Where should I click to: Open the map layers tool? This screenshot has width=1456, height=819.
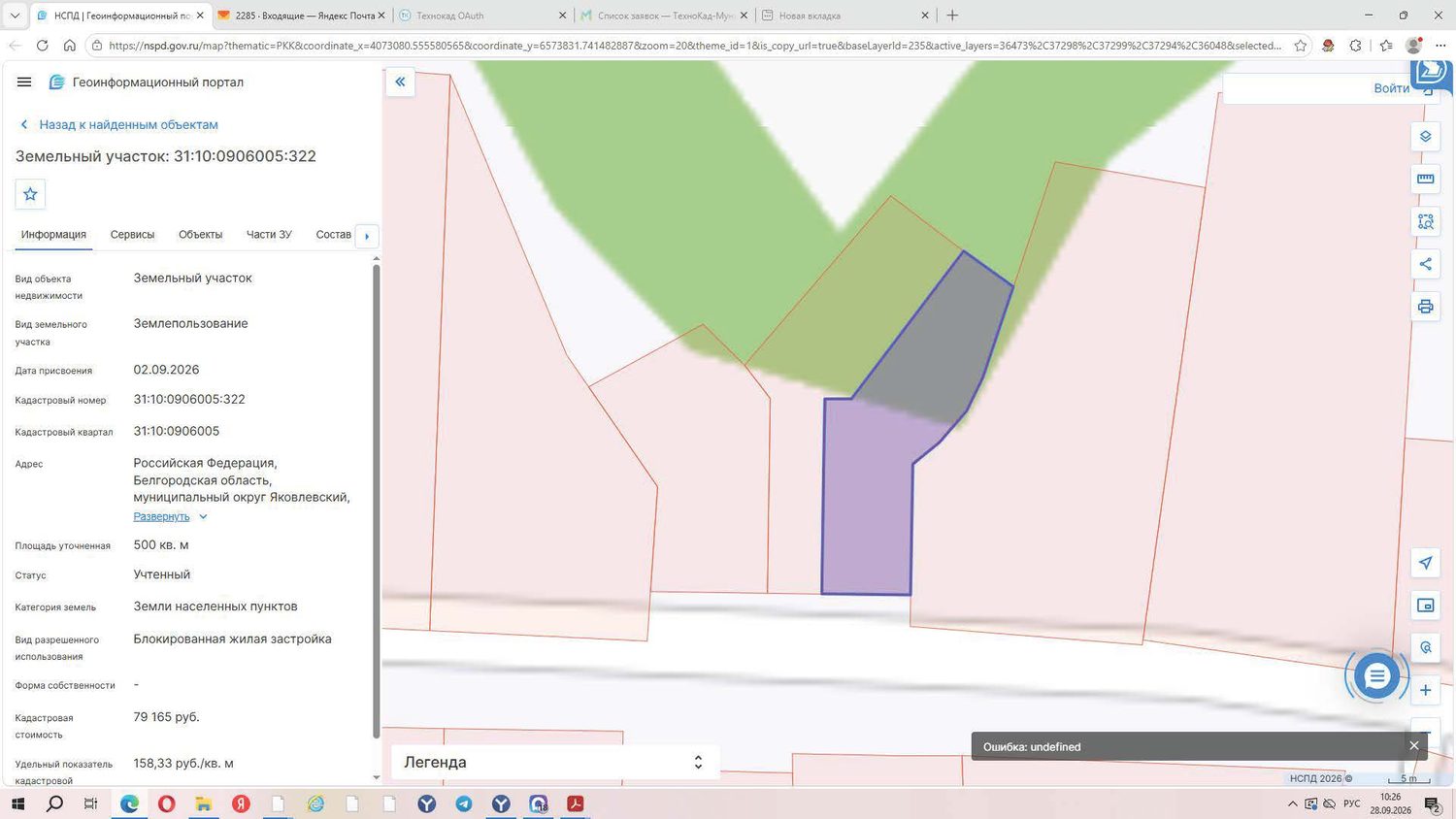pos(1425,137)
